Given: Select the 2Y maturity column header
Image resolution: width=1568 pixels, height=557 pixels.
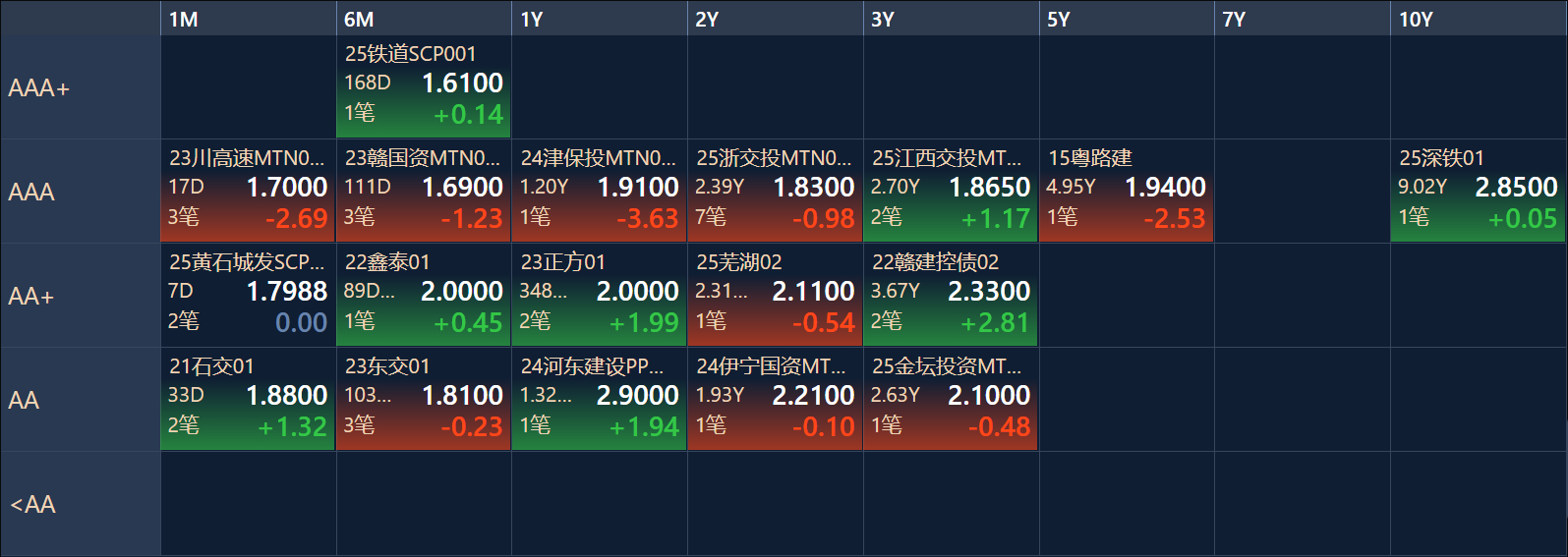Looking at the screenshot, I should [x=776, y=19].
